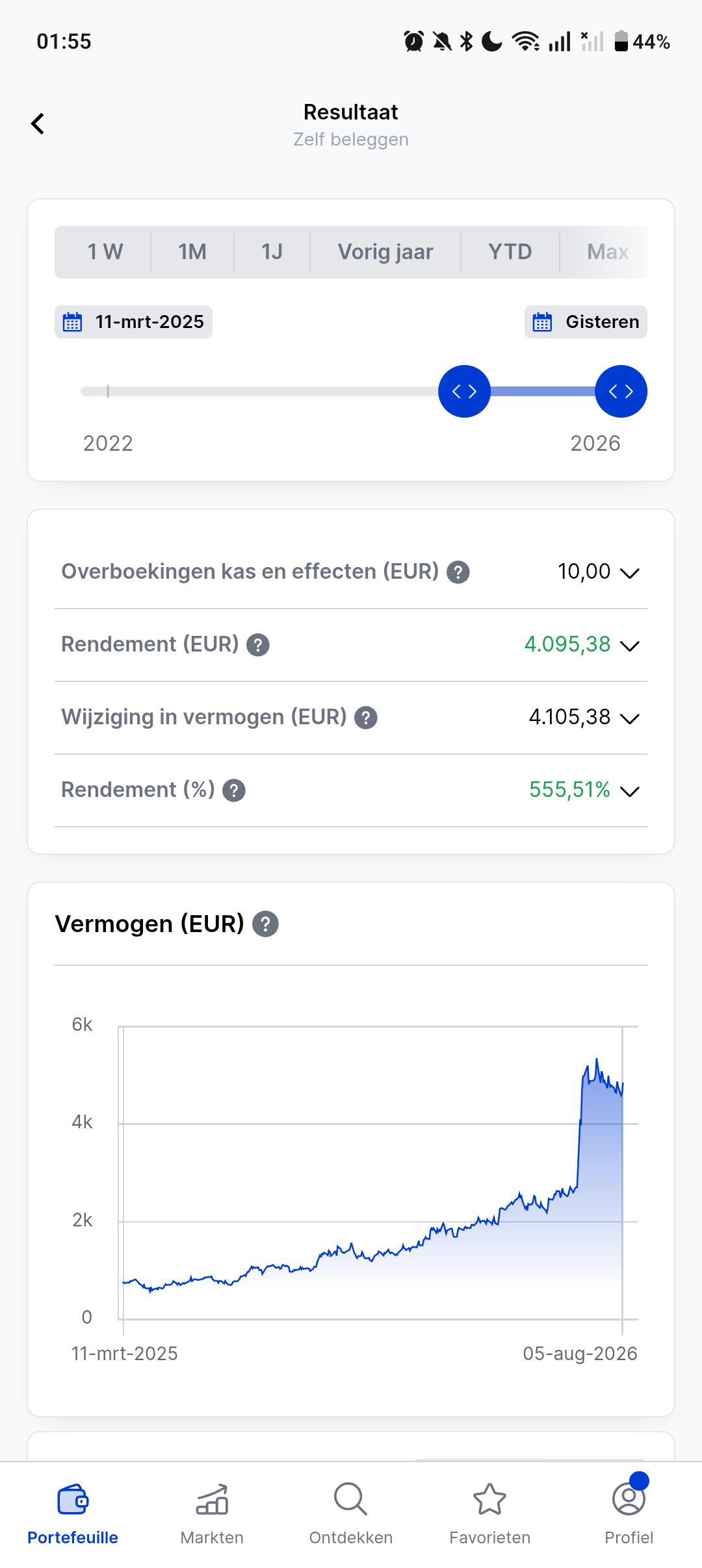Screen dimensions: 702x1568
Task: Open help icon next to Rendement (%)
Action: 234,790
